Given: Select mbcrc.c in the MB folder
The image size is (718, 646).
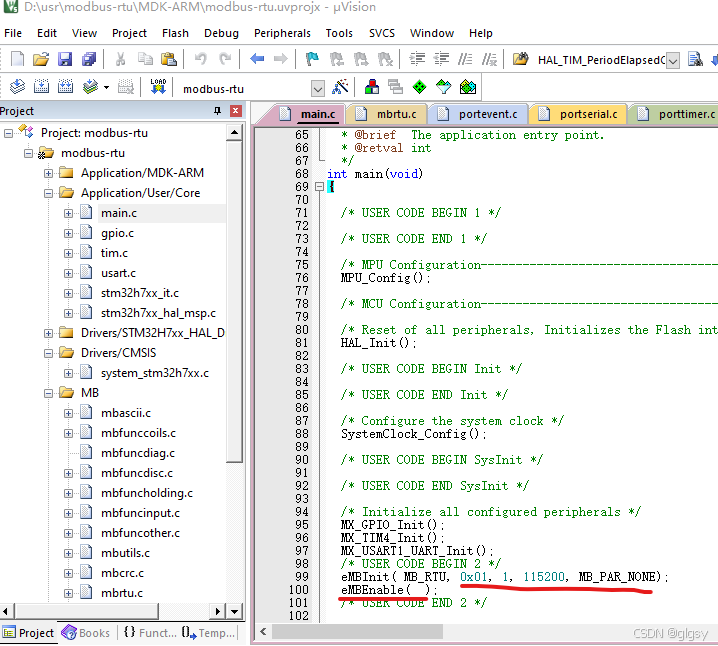Looking at the screenshot, I should (x=122, y=573).
